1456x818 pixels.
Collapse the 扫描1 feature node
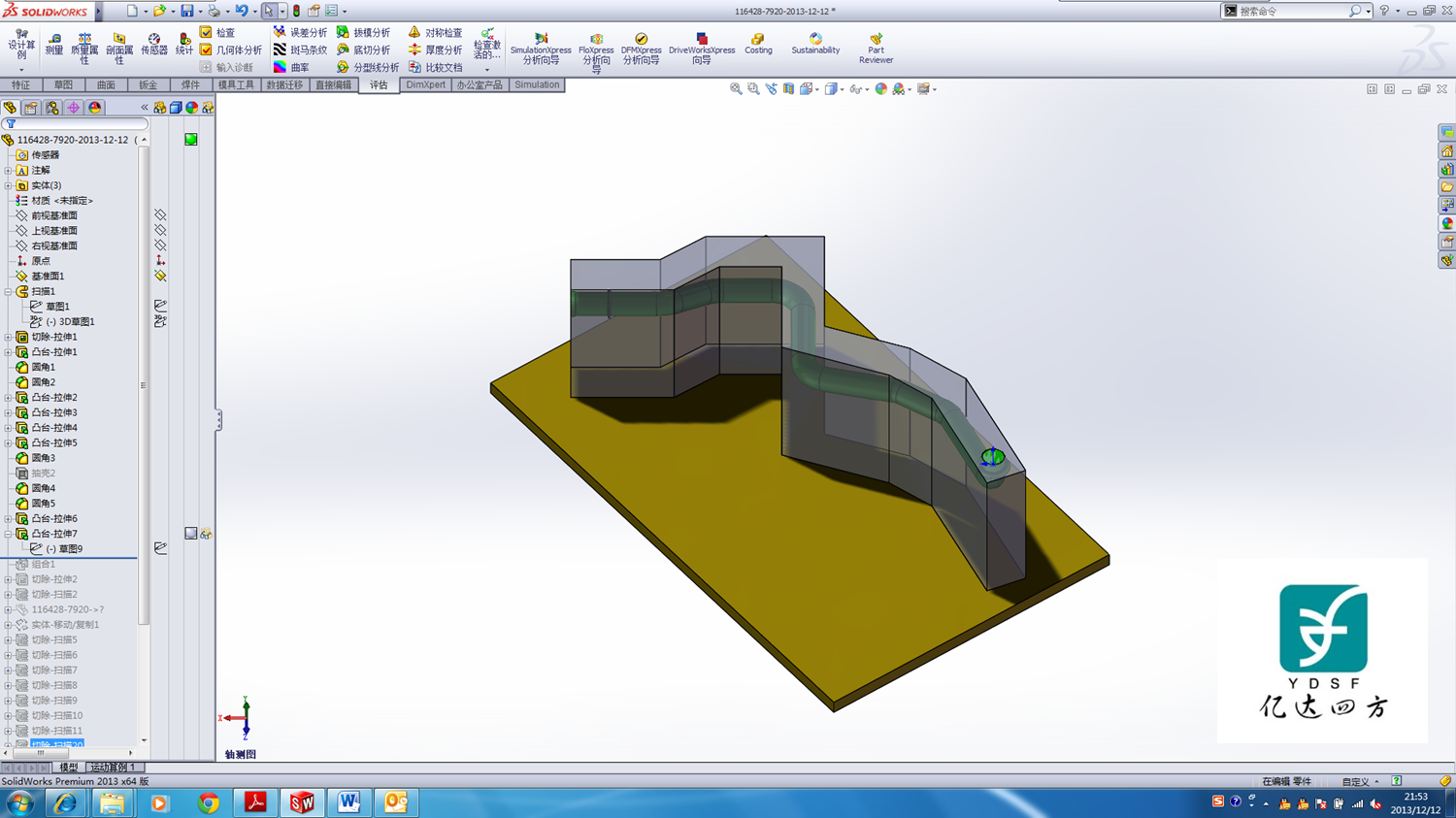click(8, 291)
